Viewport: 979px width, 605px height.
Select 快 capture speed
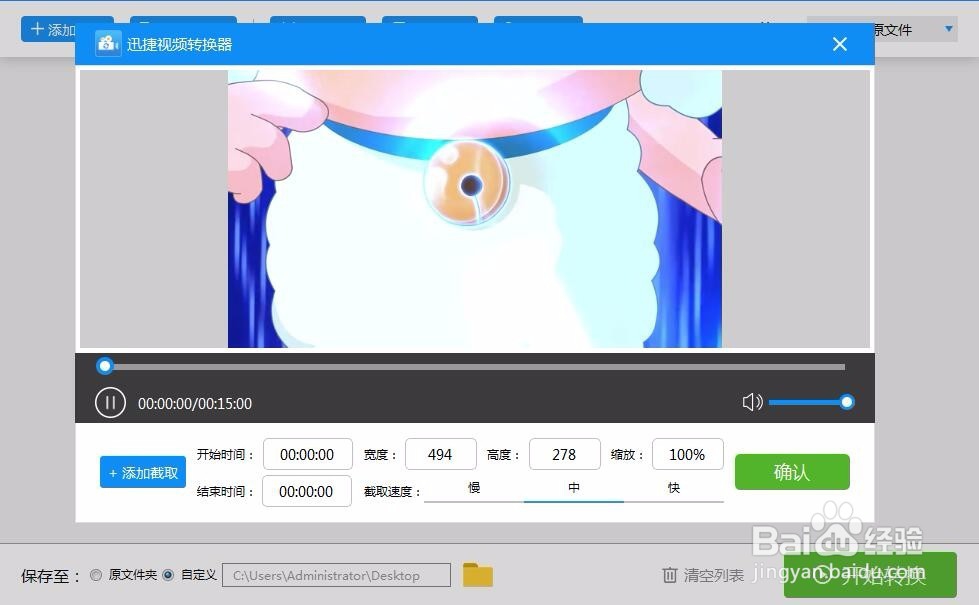pos(674,488)
